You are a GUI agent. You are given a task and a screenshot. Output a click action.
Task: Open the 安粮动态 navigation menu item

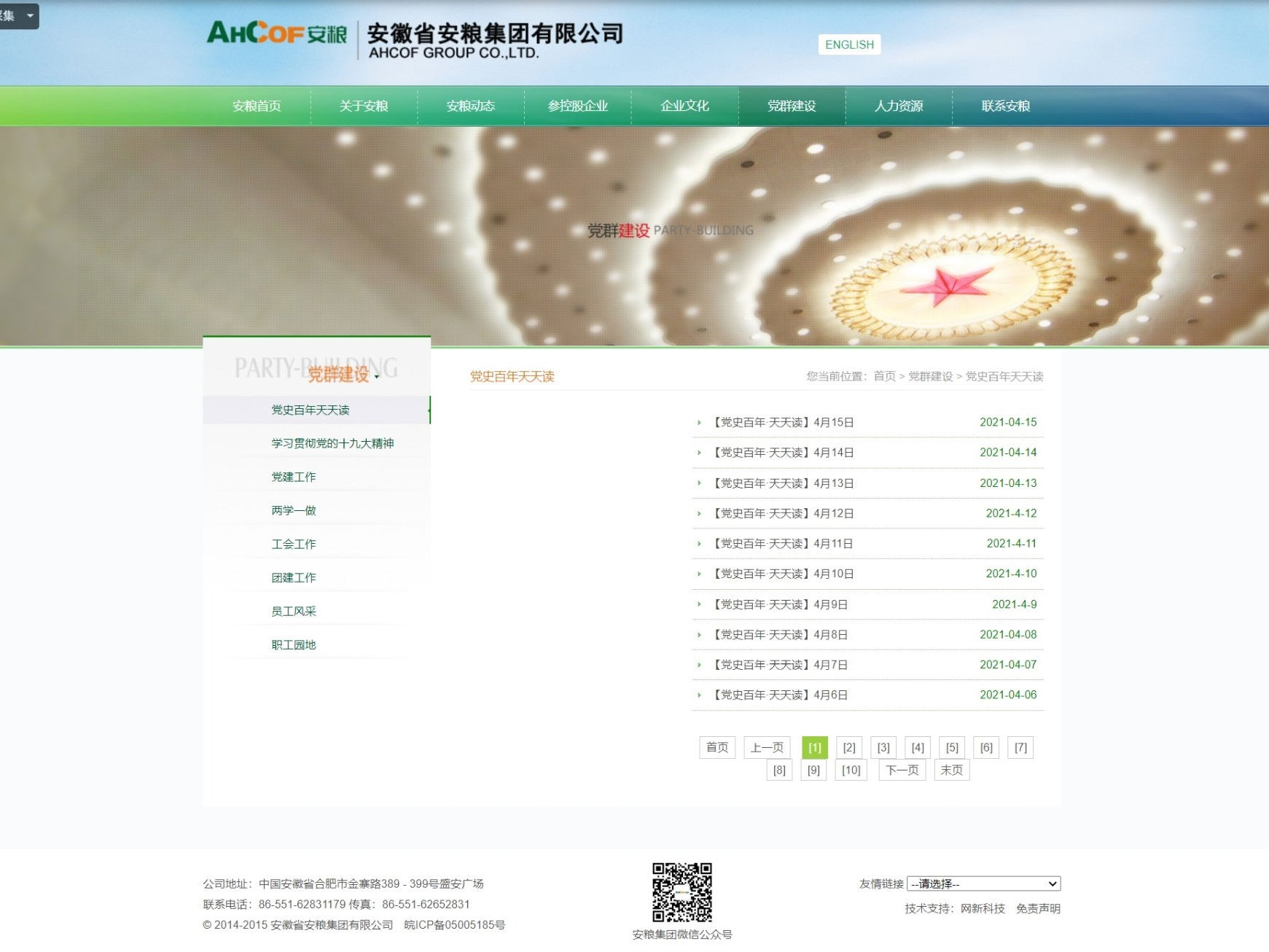[x=470, y=106]
